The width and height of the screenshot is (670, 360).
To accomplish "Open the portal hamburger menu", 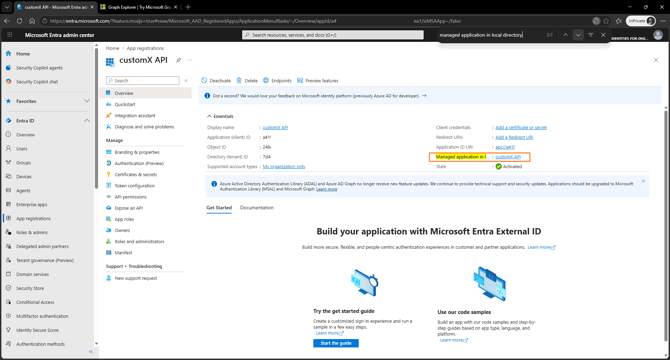I will point(9,35).
